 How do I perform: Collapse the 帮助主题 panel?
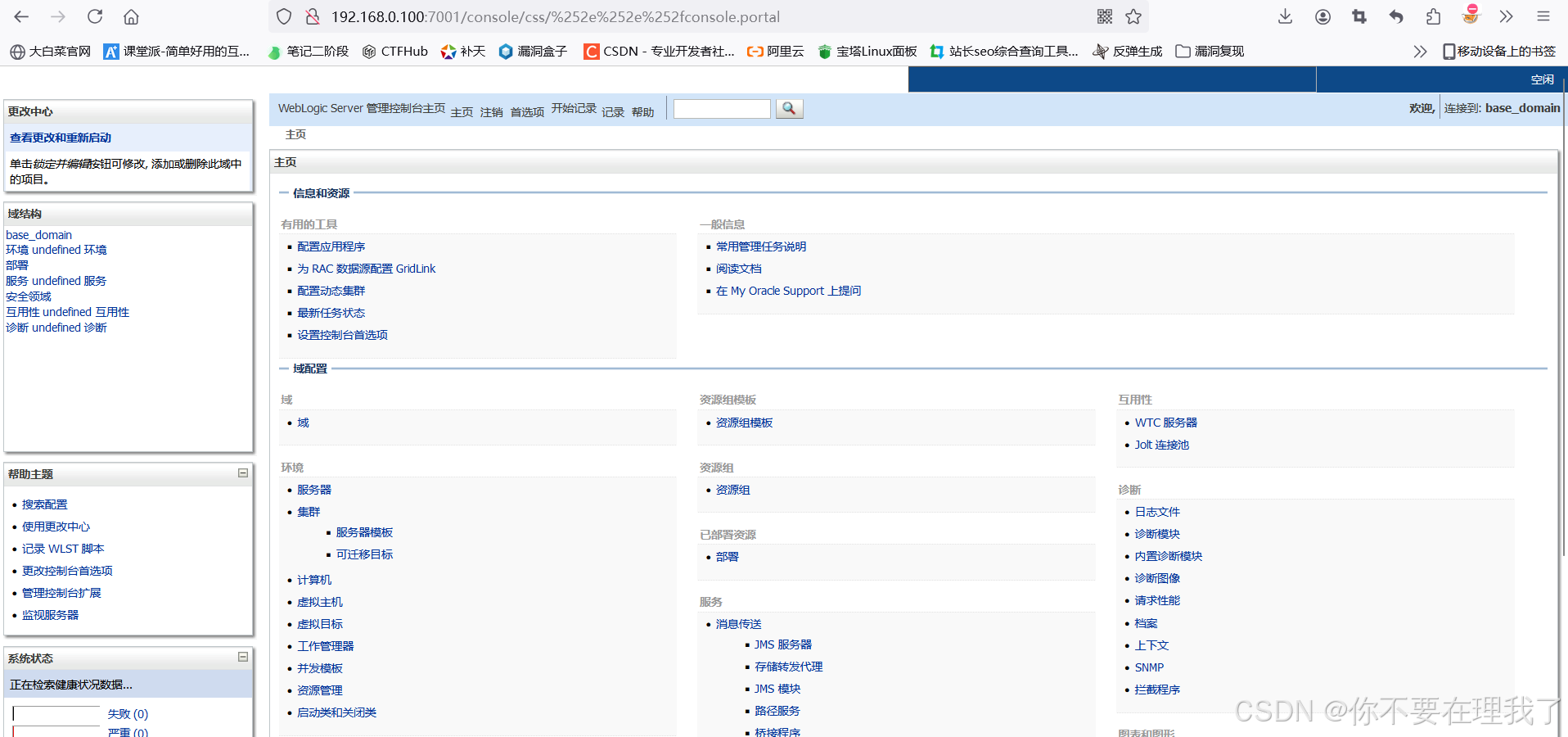click(243, 473)
